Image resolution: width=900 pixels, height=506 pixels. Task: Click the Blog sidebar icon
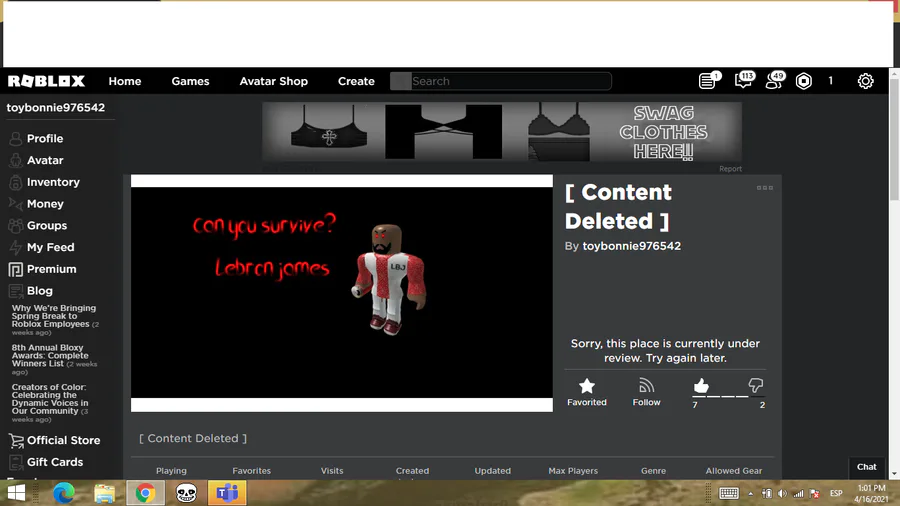point(15,291)
